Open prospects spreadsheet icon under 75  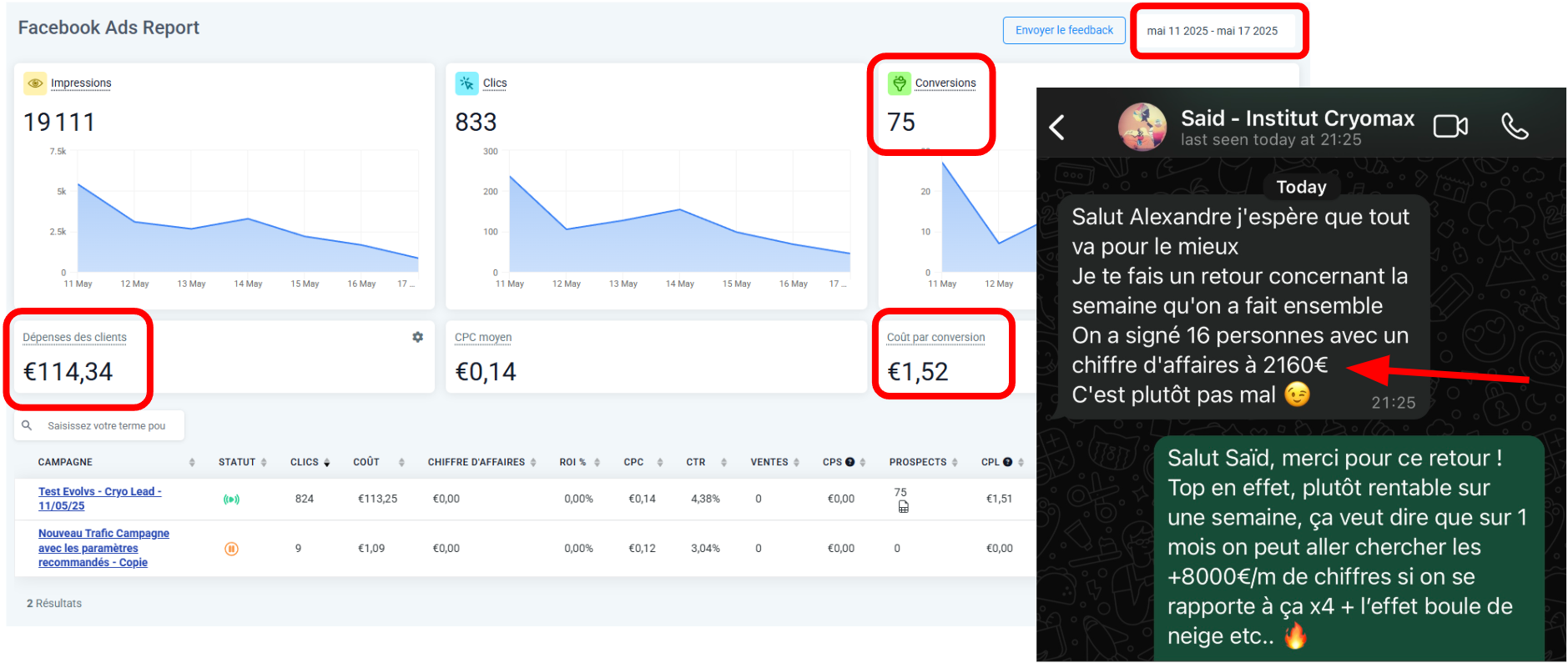tap(903, 507)
